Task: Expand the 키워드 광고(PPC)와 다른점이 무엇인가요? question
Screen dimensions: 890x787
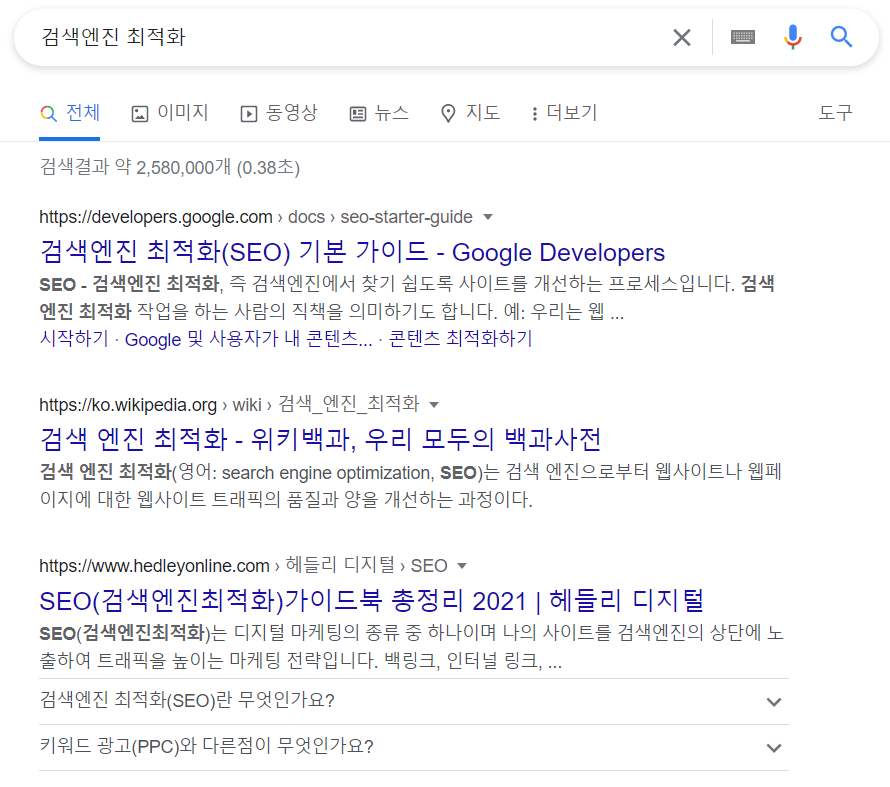Action: (414, 747)
